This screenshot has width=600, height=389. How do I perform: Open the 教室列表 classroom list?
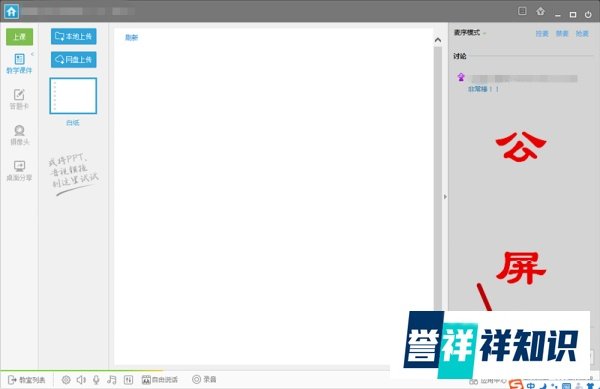point(26,379)
